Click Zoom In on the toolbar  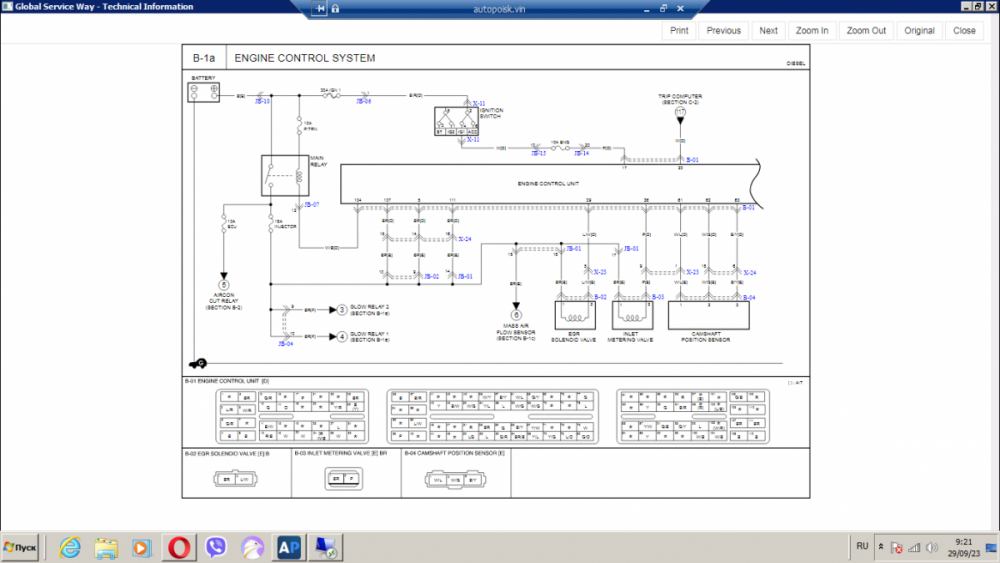tap(812, 30)
